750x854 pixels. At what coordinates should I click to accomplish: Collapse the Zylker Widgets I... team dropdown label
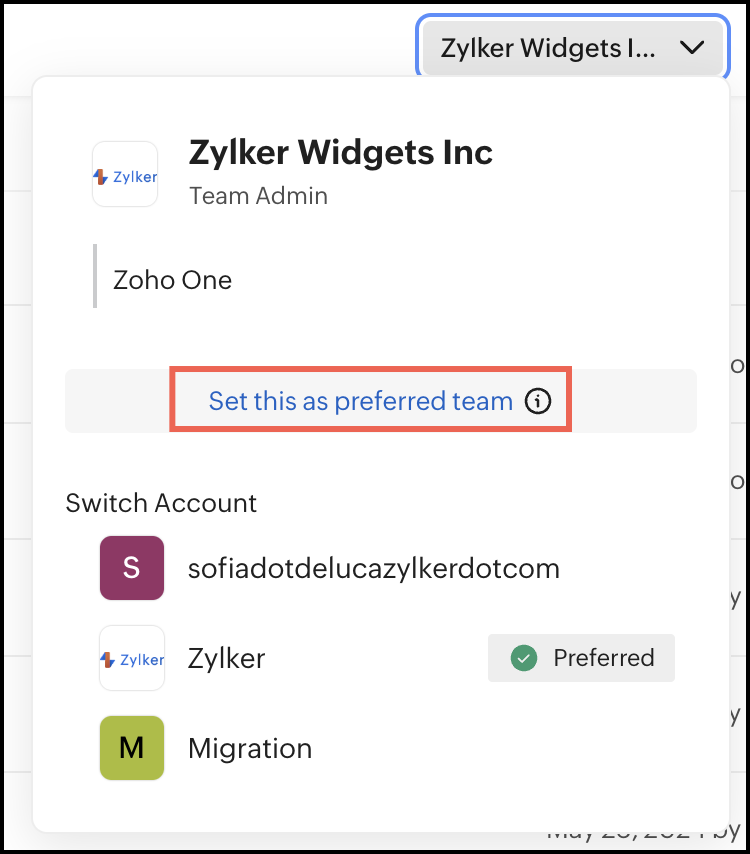(x=548, y=48)
